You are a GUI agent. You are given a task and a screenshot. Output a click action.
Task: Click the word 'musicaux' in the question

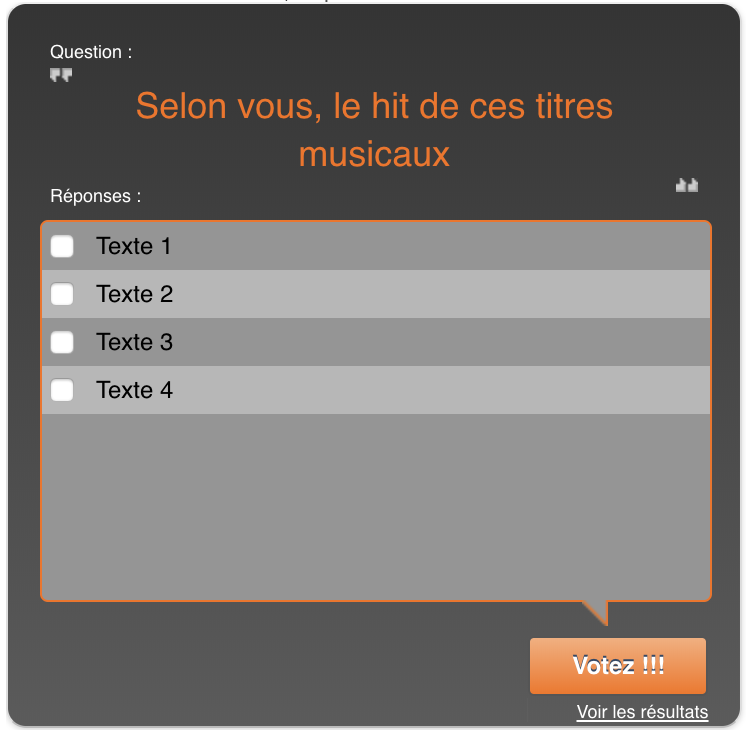(374, 154)
